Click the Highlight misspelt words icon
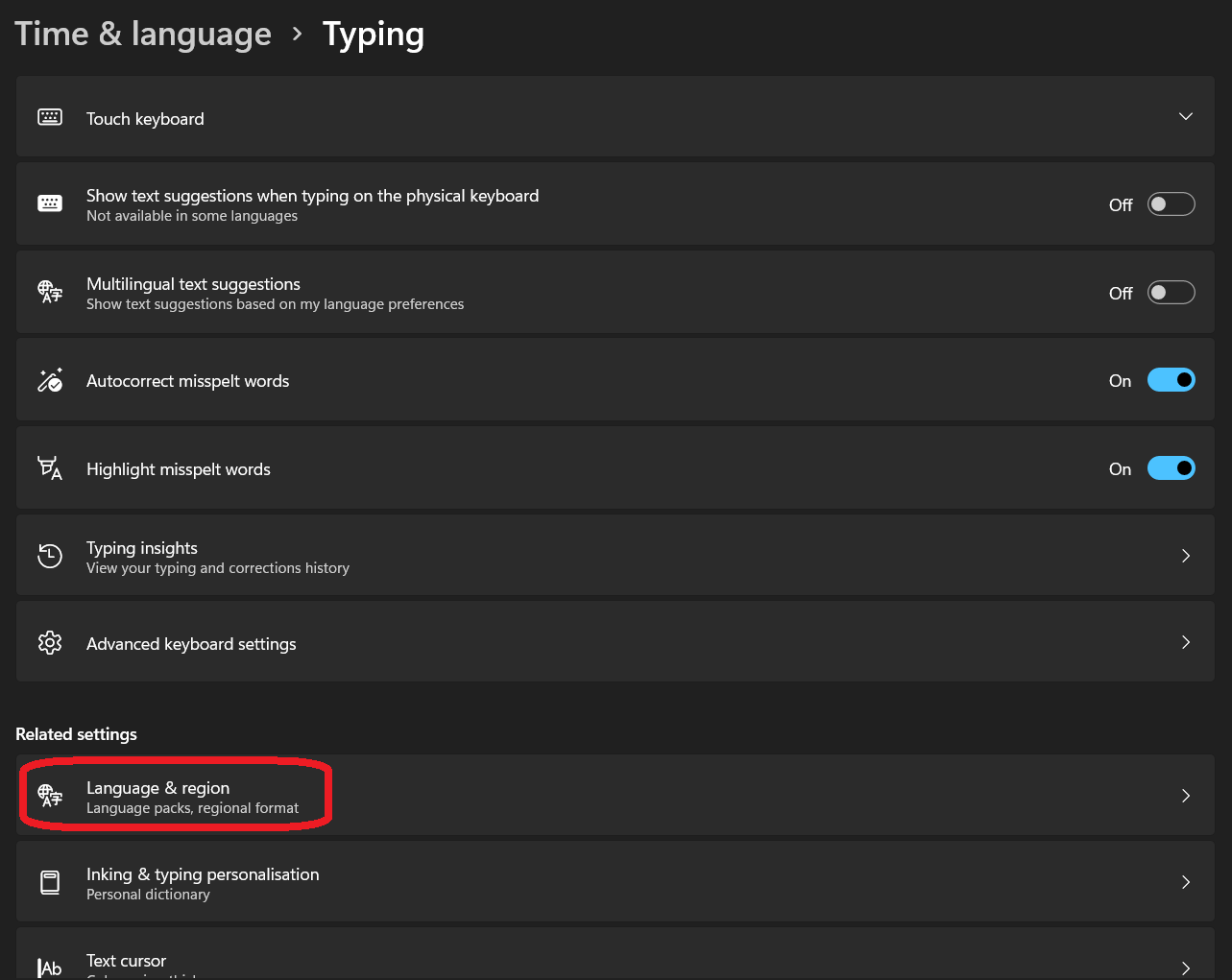Image resolution: width=1232 pixels, height=980 pixels. click(50, 468)
